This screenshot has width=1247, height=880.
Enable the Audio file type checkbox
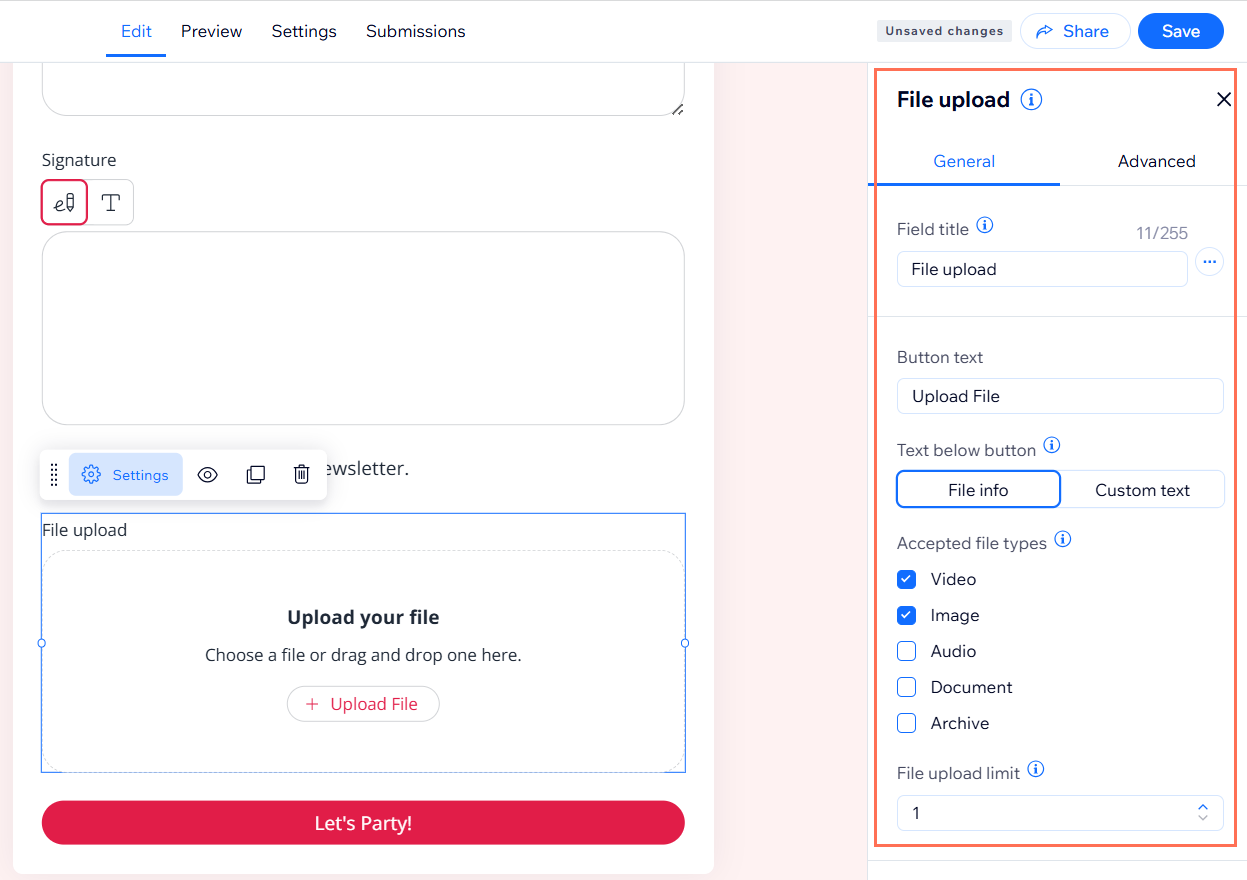coord(907,651)
